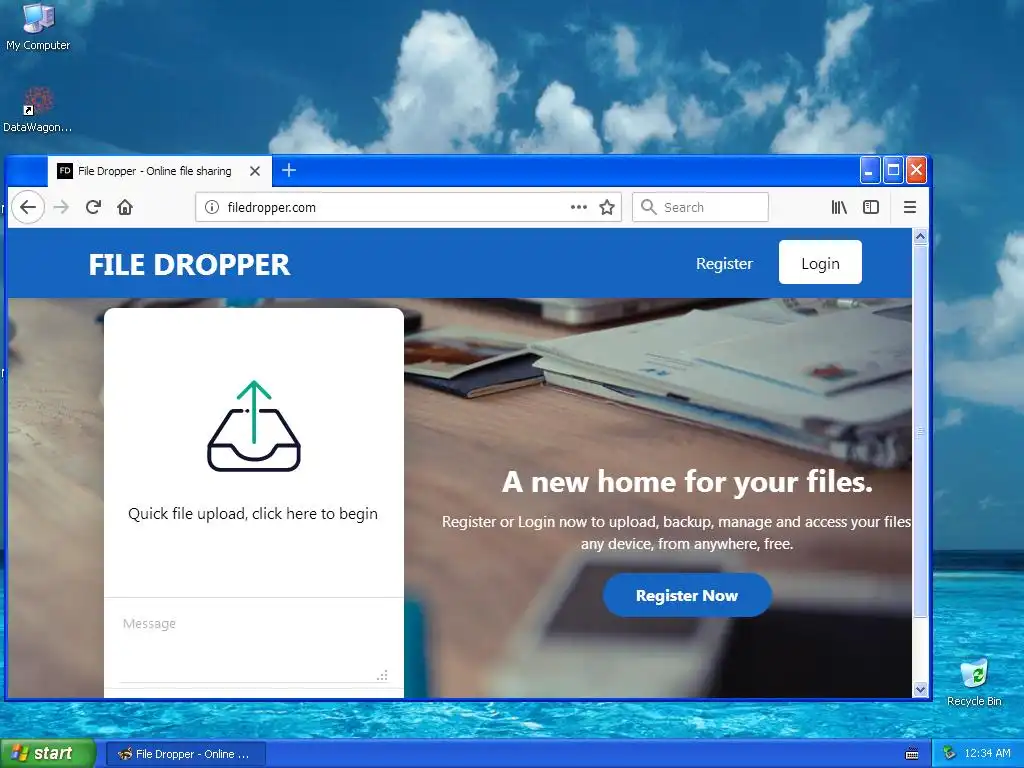Click the Login button

(x=820, y=263)
